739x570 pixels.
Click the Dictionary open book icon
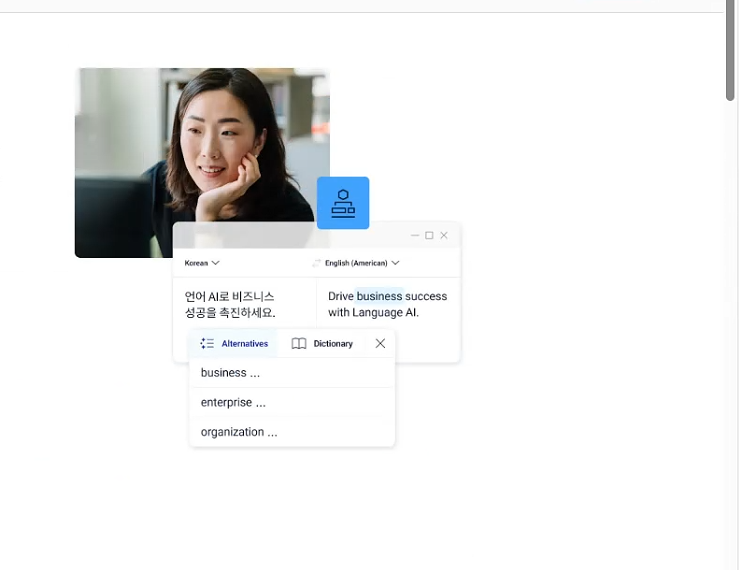299,343
